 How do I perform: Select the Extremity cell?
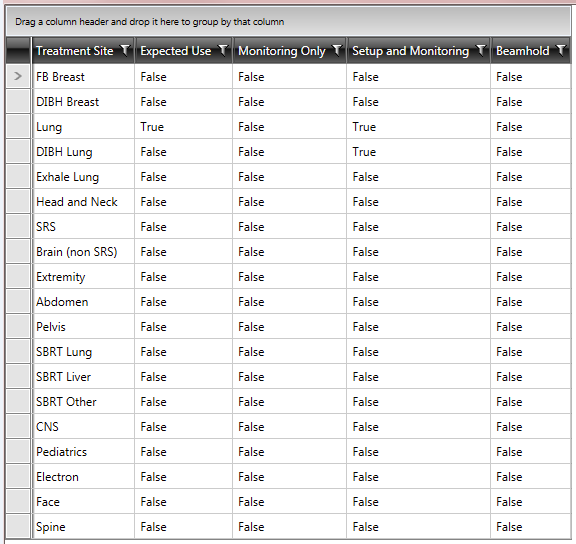pos(83,276)
